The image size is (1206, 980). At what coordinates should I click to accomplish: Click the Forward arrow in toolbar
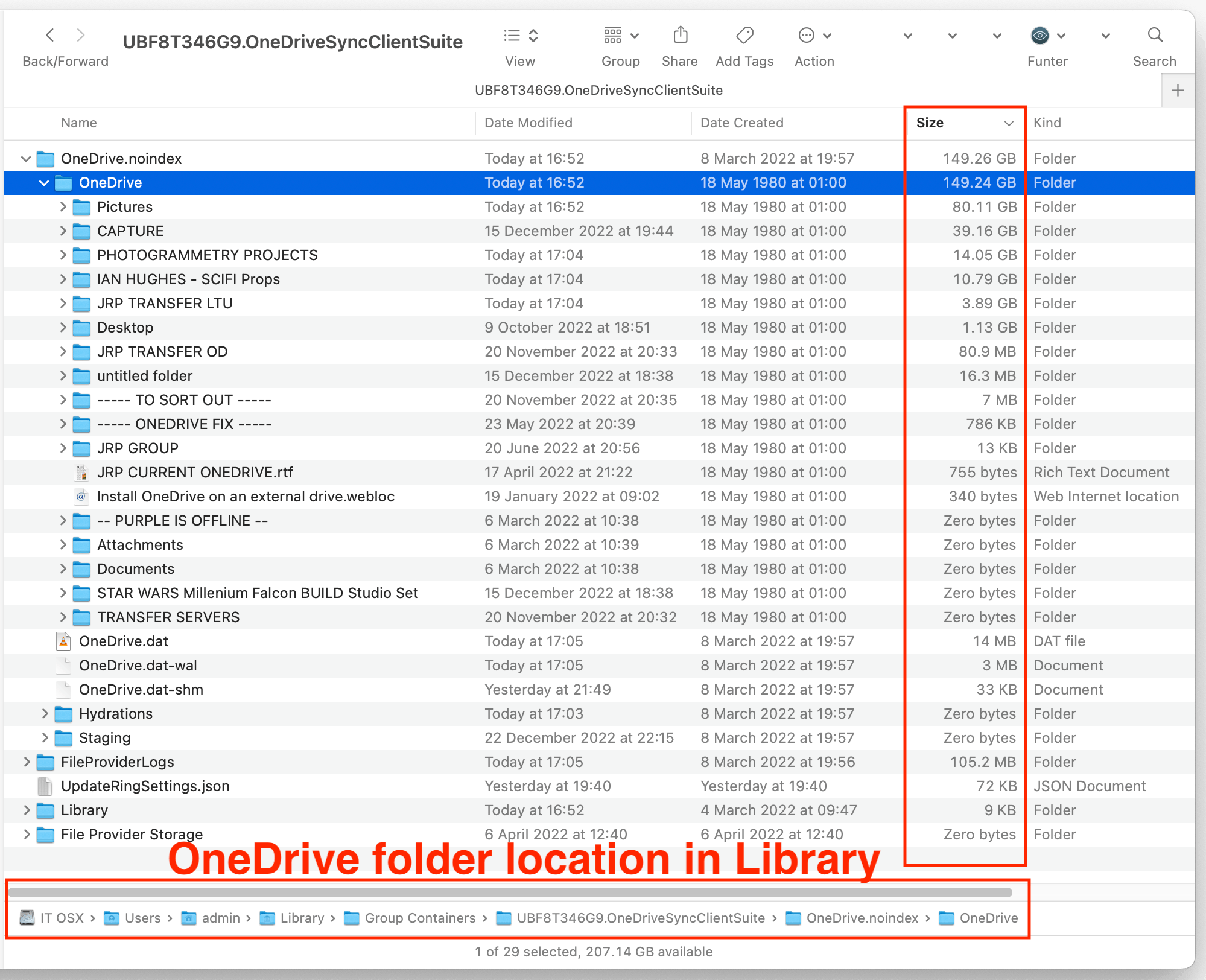[x=81, y=36]
